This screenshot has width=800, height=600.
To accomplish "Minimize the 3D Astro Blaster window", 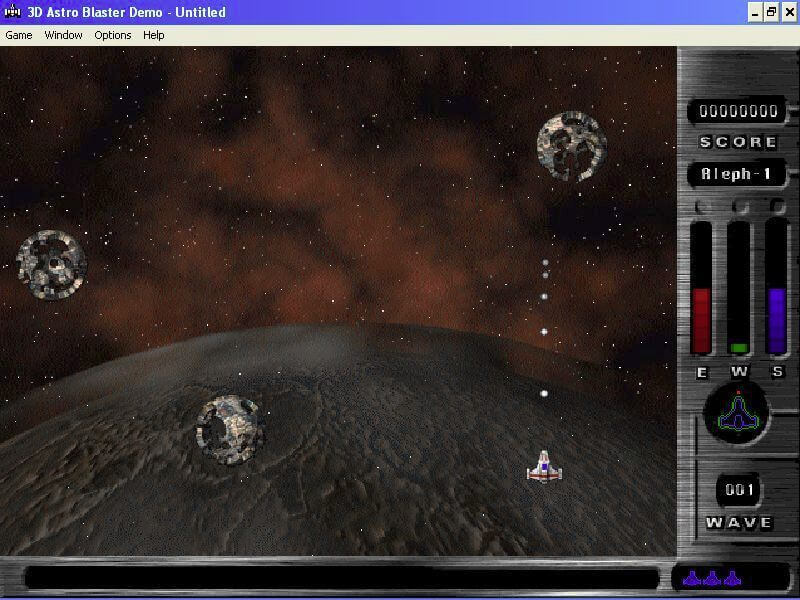I will coord(755,12).
